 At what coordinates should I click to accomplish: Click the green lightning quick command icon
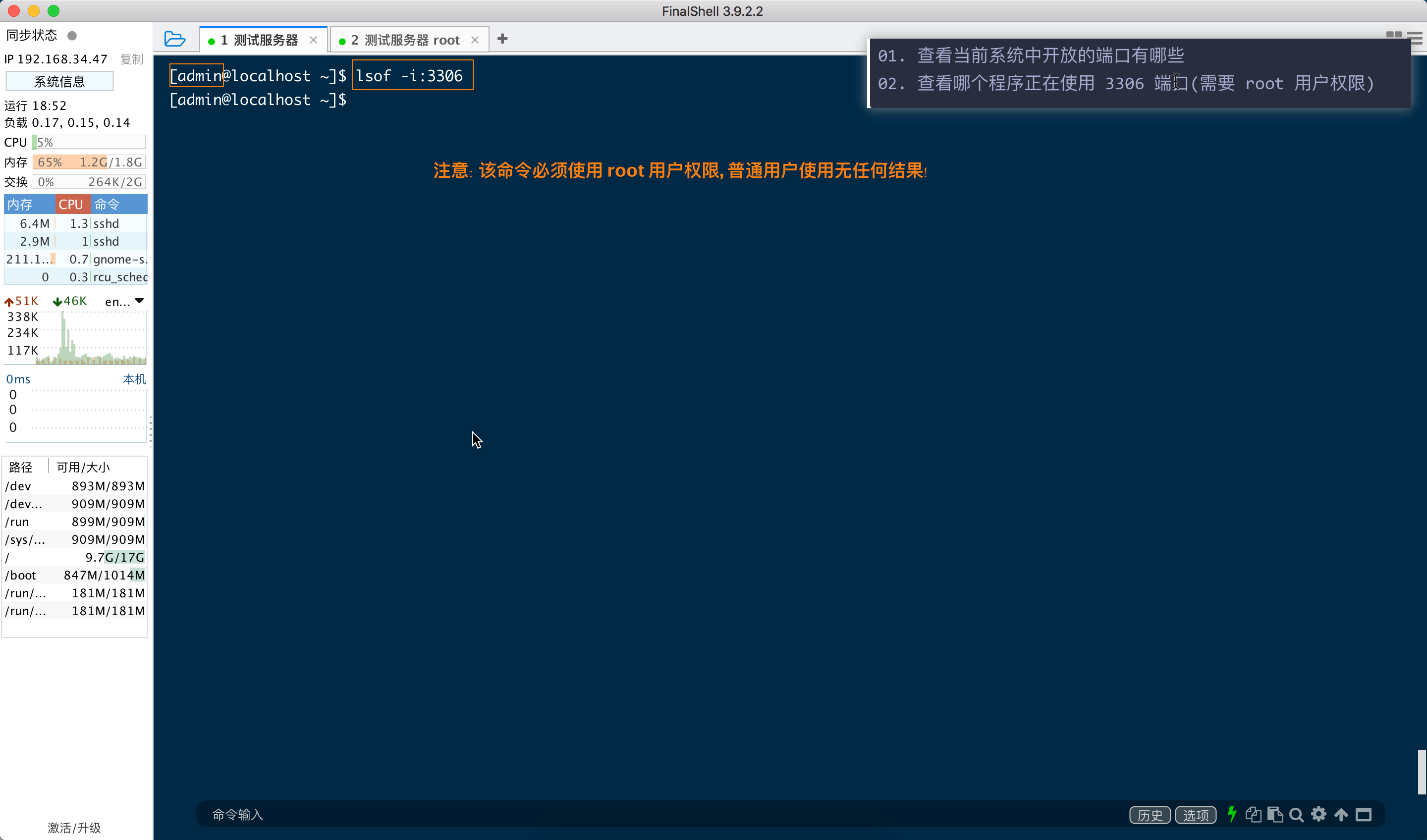[1232, 814]
